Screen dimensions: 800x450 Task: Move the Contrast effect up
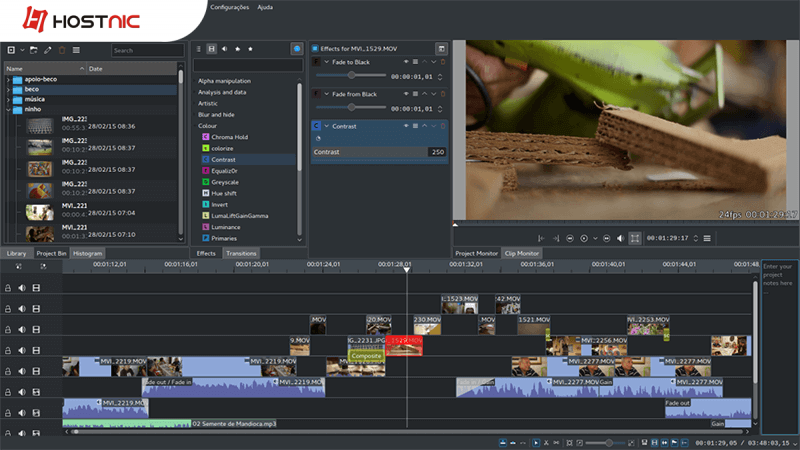tap(424, 126)
